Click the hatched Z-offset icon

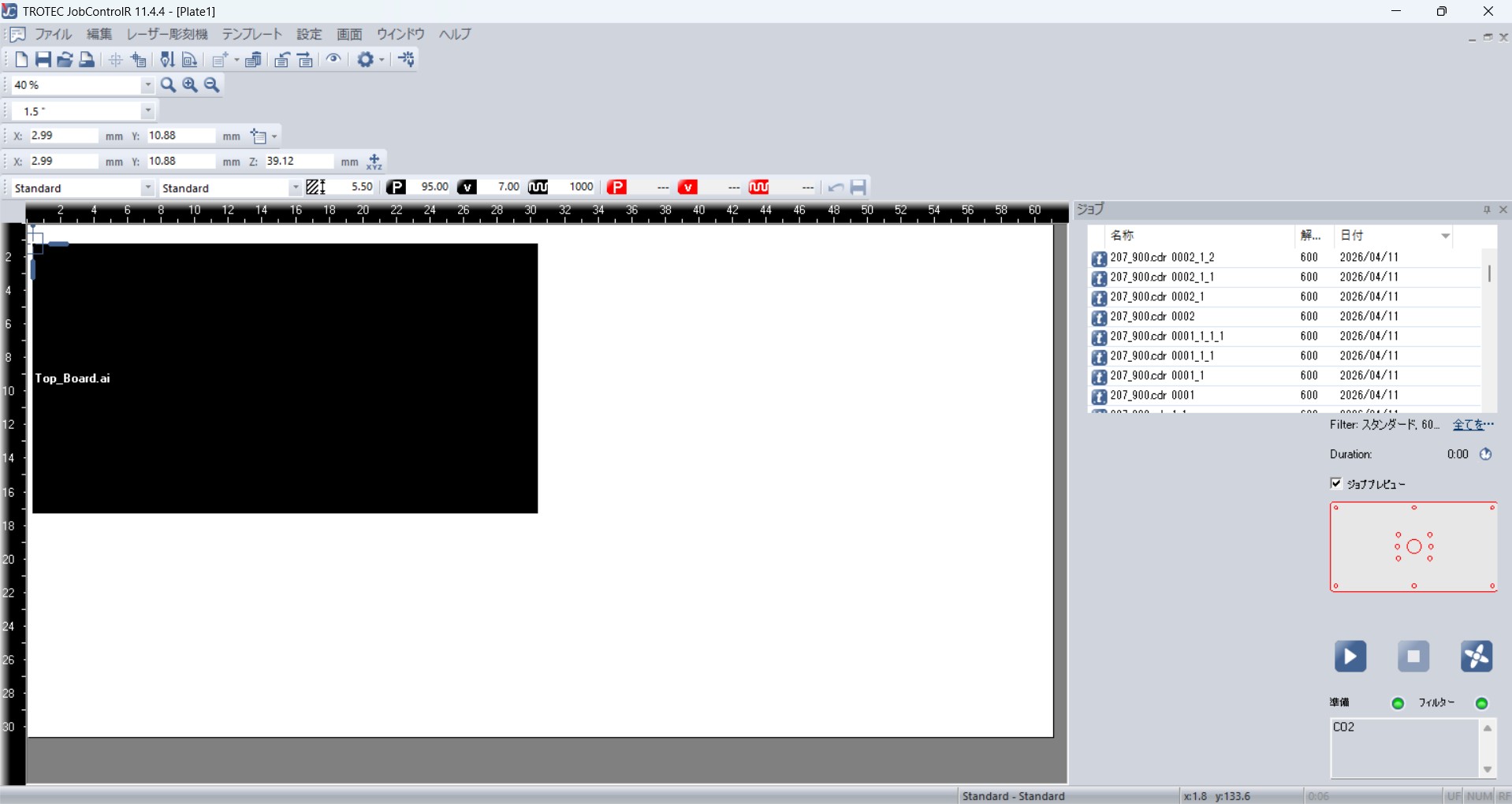click(316, 188)
